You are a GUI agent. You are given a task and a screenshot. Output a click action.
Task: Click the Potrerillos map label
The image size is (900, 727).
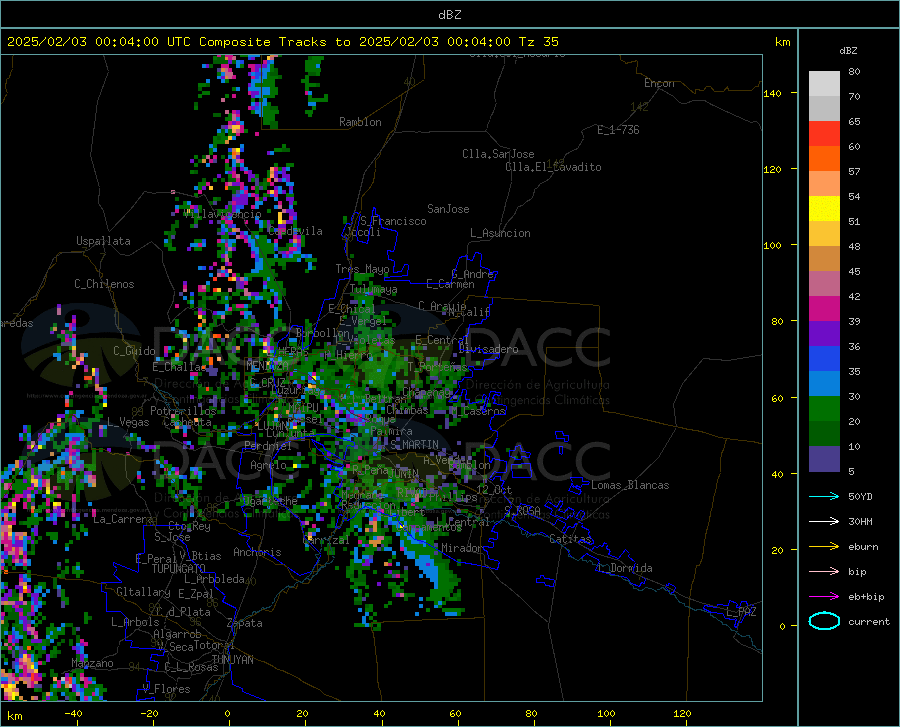click(183, 411)
